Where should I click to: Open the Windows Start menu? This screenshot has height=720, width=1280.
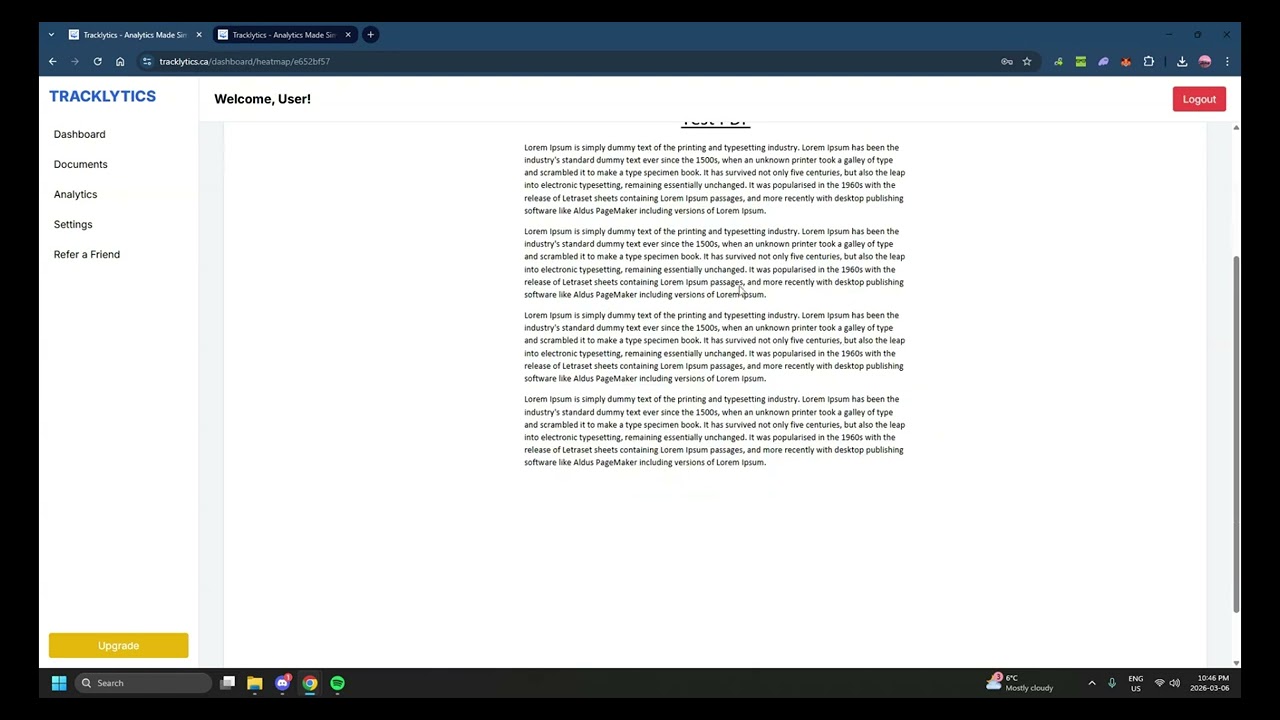pyautogui.click(x=59, y=683)
